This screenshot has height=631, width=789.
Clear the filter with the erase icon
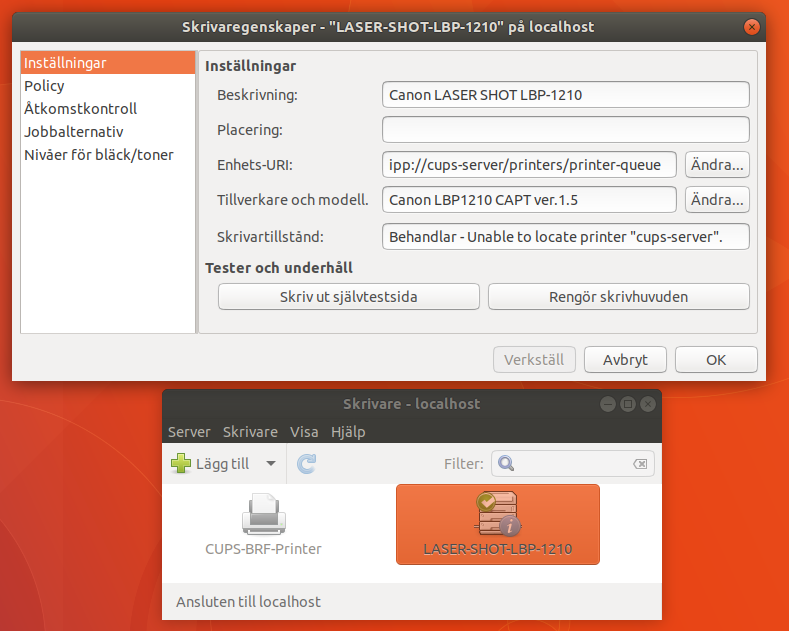[640, 463]
